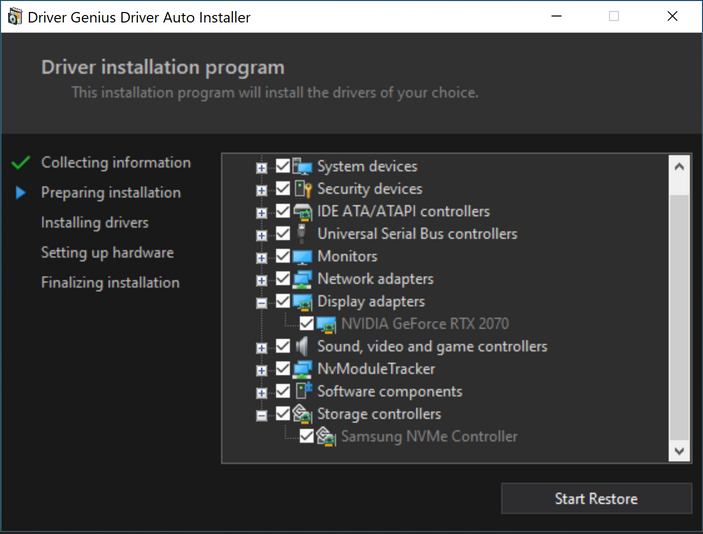Select the NVIDIA GeForce RTX 2070 label
703x534 pixels.
[x=425, y=324]
